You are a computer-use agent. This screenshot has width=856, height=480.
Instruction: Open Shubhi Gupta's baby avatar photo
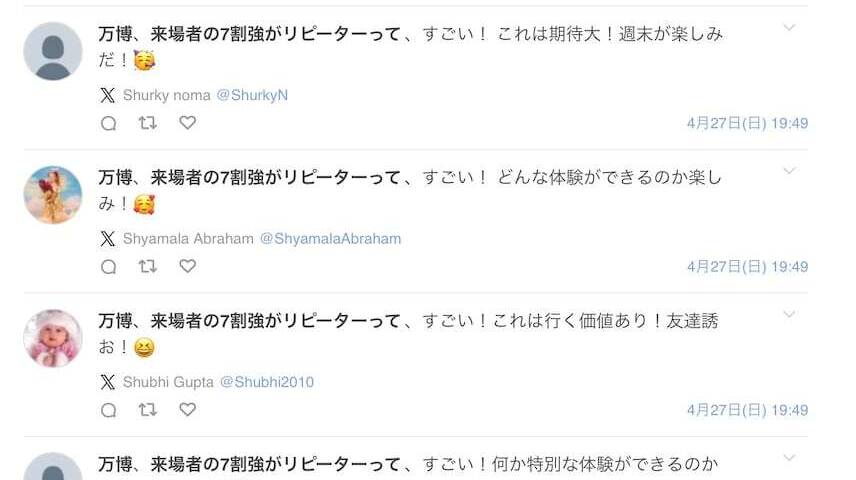(53, 339)
